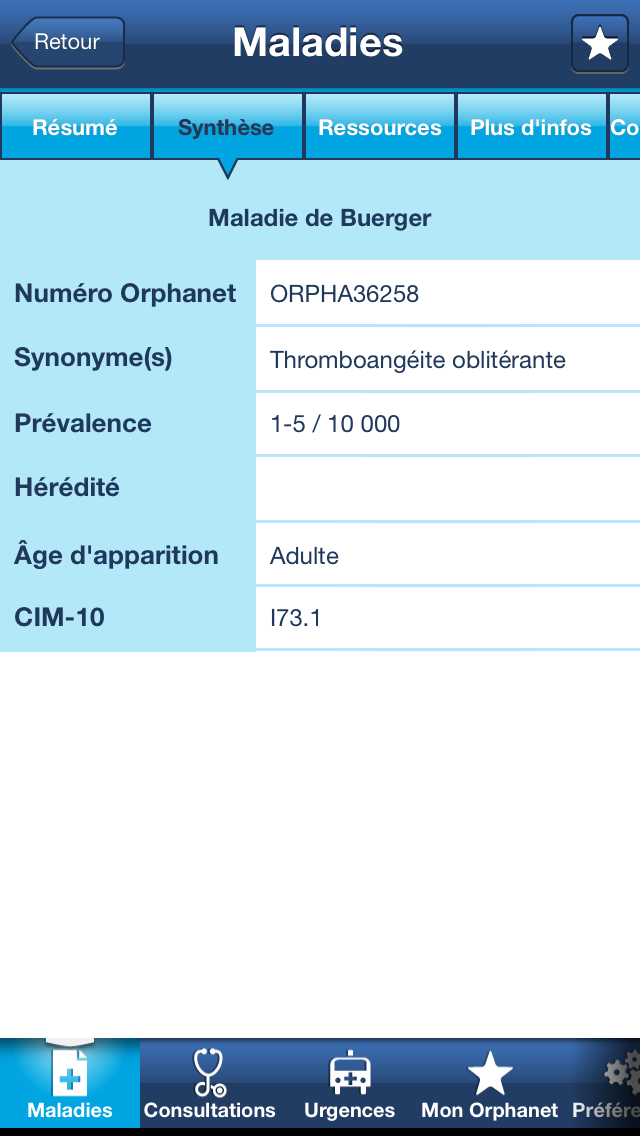This screenshot has height=1136, width=640.
Task: Open the Ressources tab
Action: point(380,127)
